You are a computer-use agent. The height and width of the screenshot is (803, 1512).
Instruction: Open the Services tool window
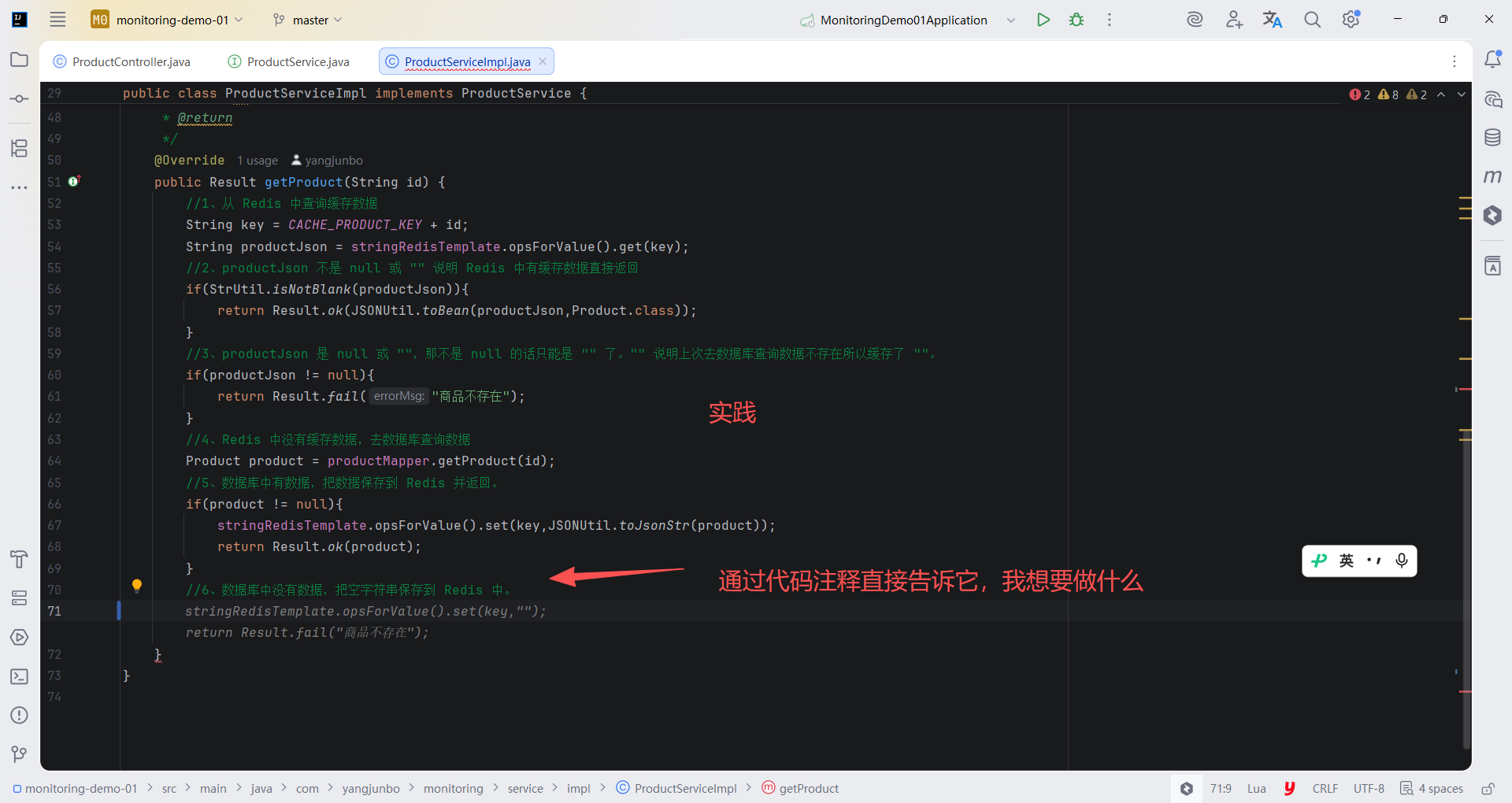[20, 598]
